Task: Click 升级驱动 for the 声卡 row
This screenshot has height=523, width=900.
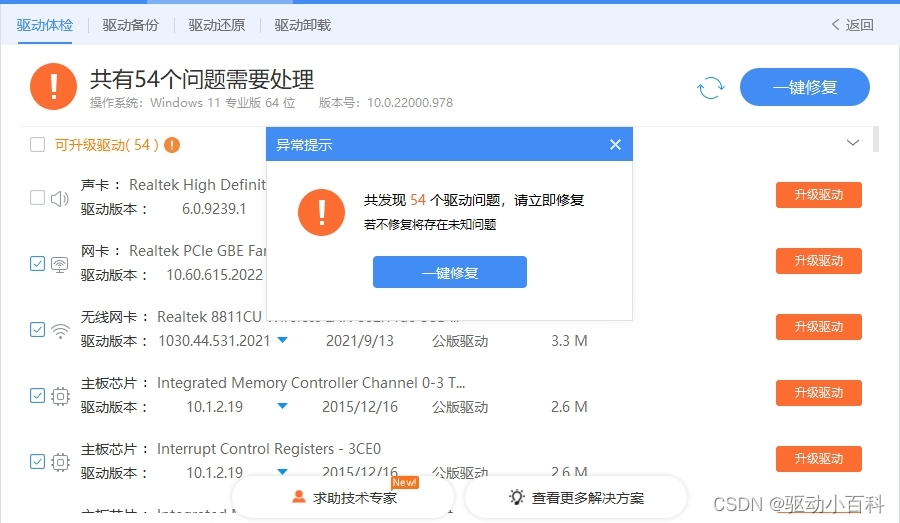Action: point(818,195)
